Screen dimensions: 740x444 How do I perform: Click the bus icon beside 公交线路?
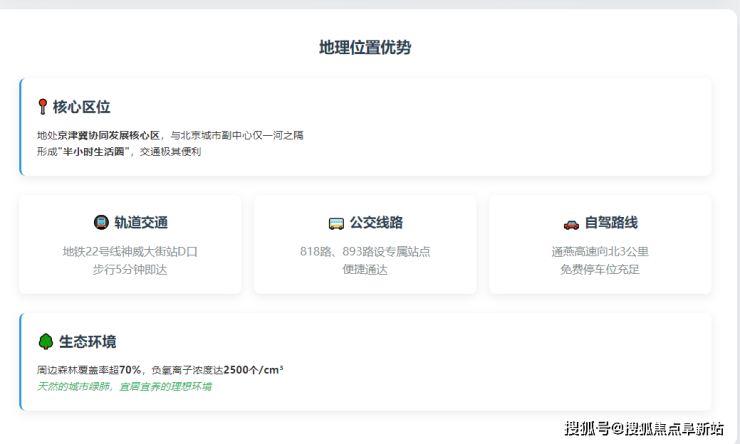point(336,223)
